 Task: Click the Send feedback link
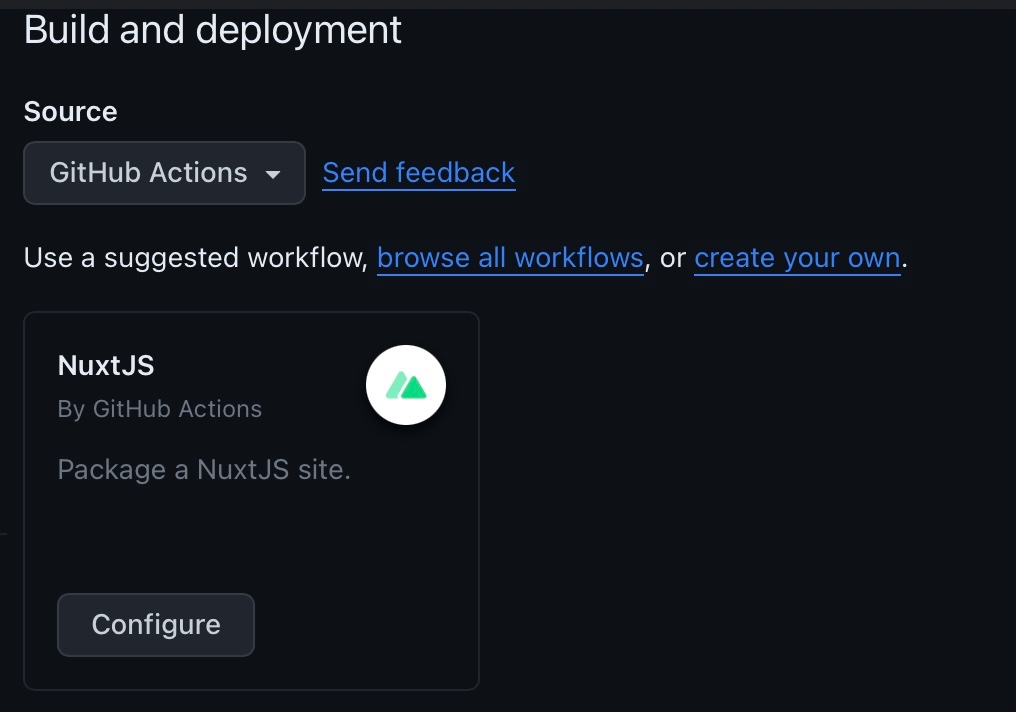click(x=419, y=173)
